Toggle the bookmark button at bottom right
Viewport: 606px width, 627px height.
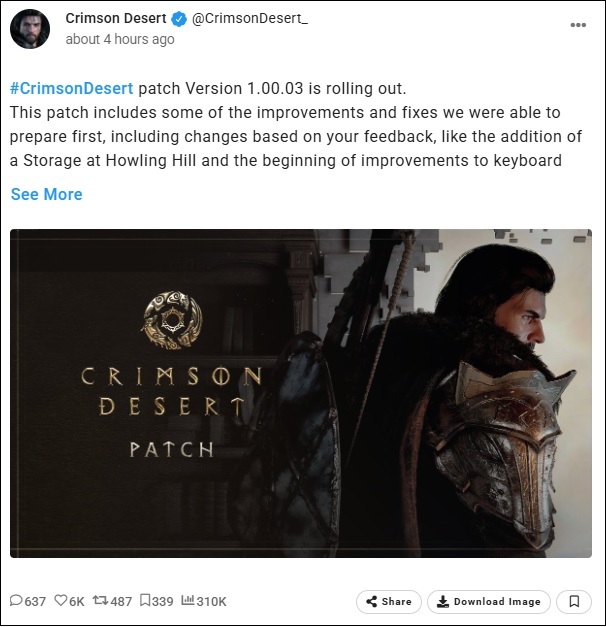(x=574, y=601)
